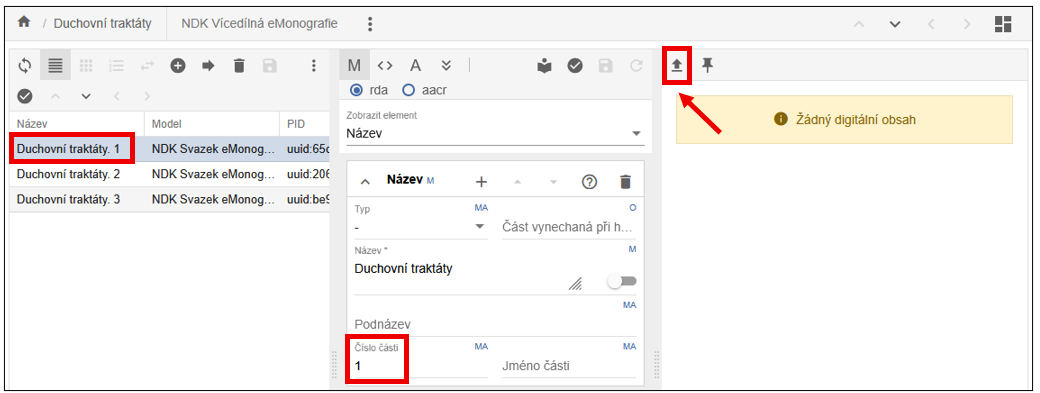Delete the Název element with trash icon

(x=625, y=182)
